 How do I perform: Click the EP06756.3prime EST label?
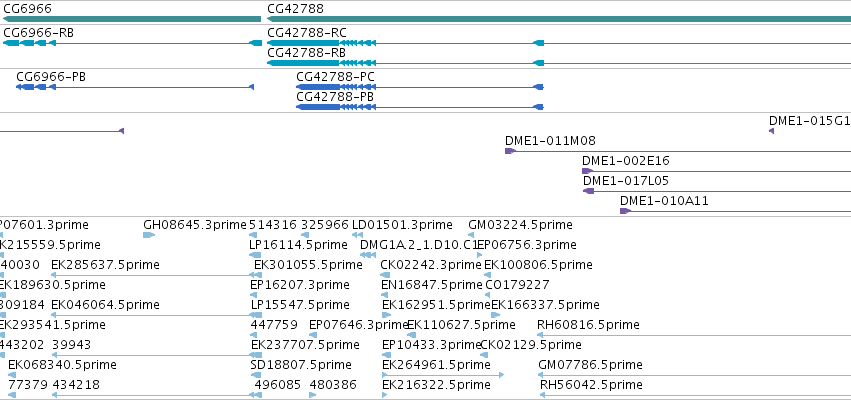(x=526, y=245)
